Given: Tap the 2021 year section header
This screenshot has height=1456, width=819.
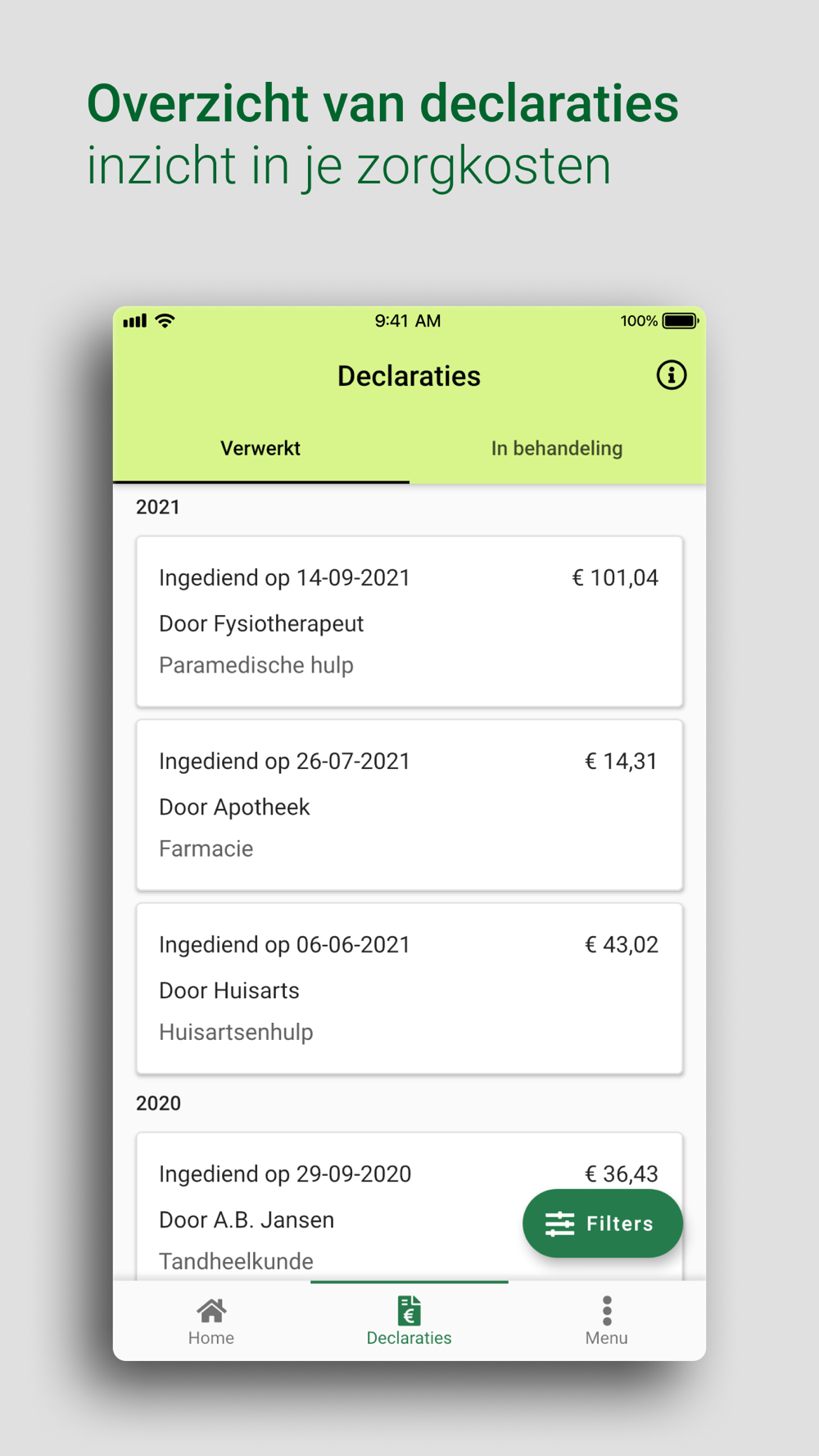Looking at the screenshot, I should (158, 507).
